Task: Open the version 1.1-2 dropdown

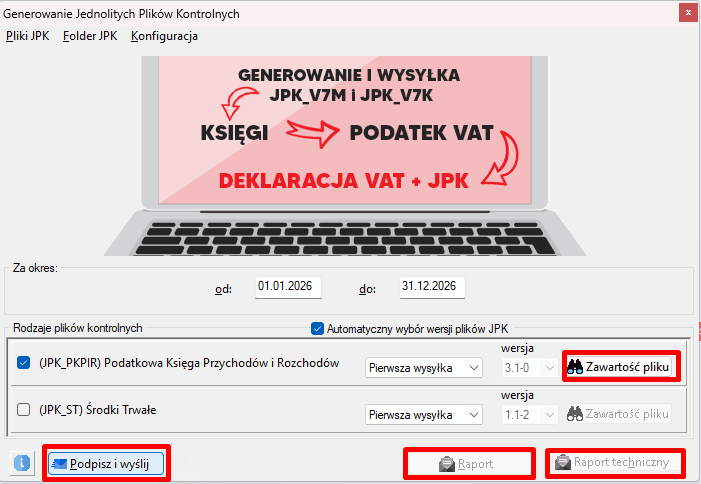Action: 527,414
